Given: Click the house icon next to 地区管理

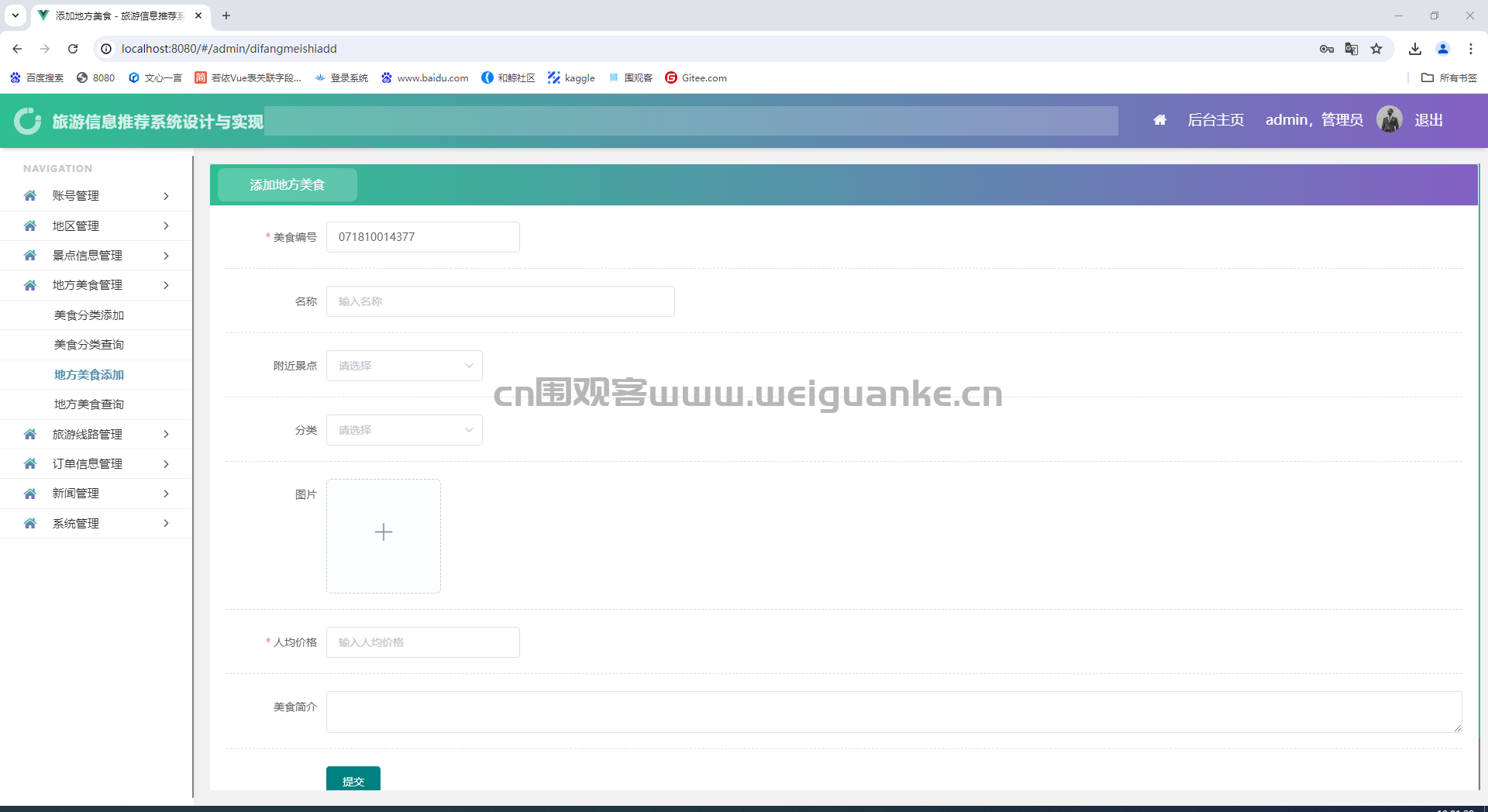Looking at the screenshot, I should point(30,225).
